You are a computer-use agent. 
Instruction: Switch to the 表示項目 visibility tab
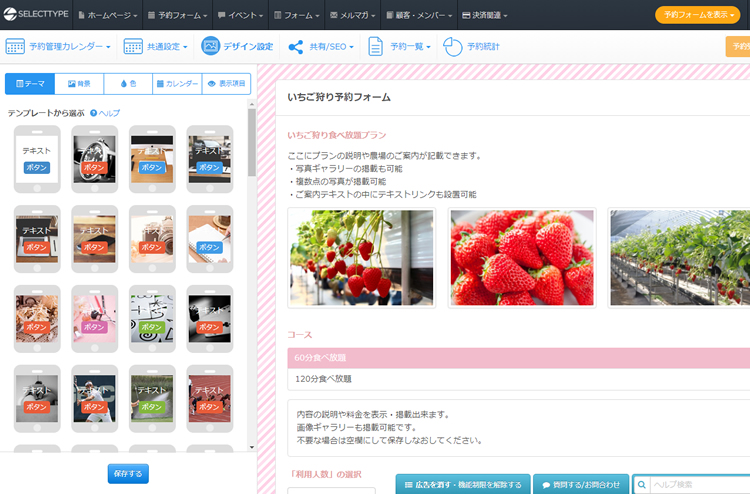[226, 84]
